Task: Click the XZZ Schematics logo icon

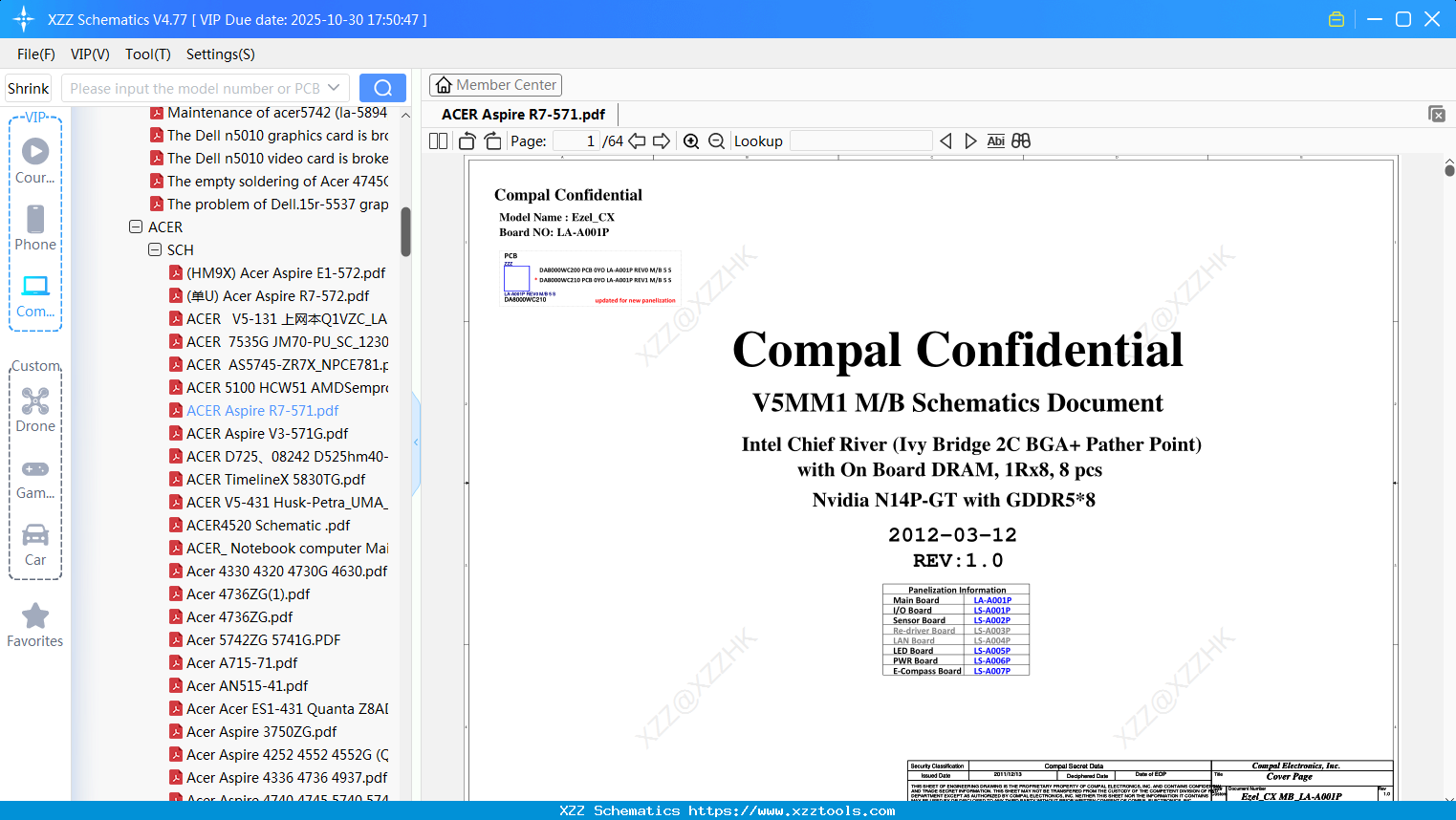Action: pos(24,19)
